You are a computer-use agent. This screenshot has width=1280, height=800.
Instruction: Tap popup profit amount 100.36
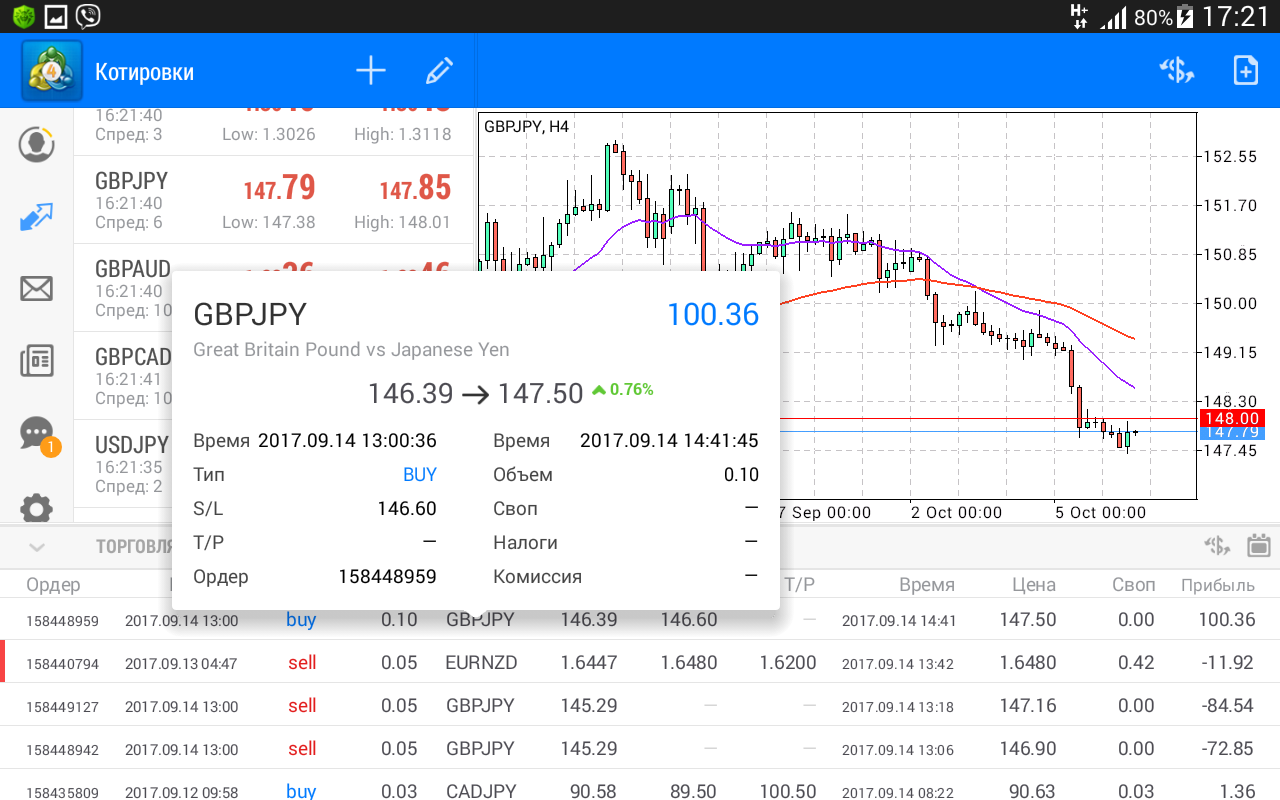(x=713, y=314)
